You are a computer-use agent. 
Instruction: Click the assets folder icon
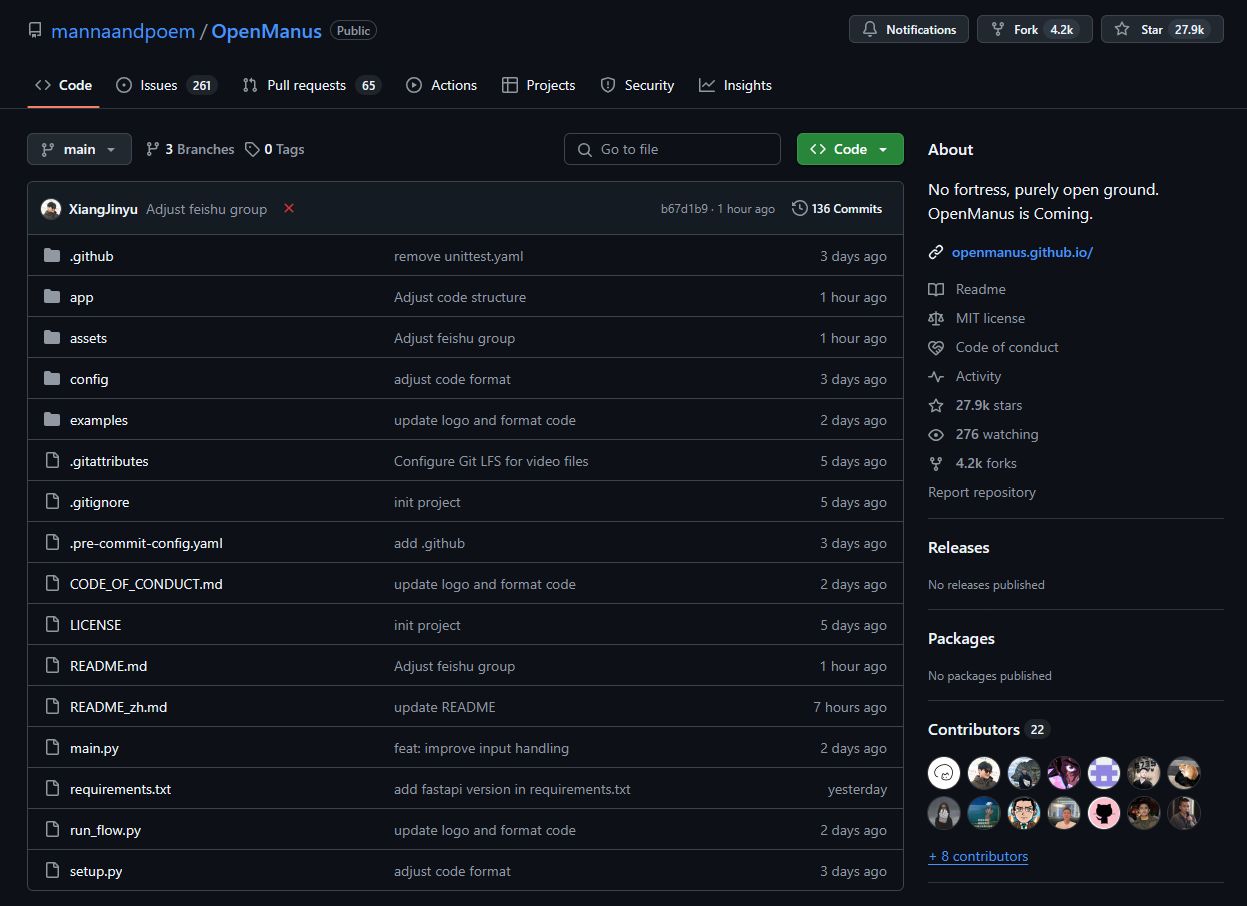(52, 338)
